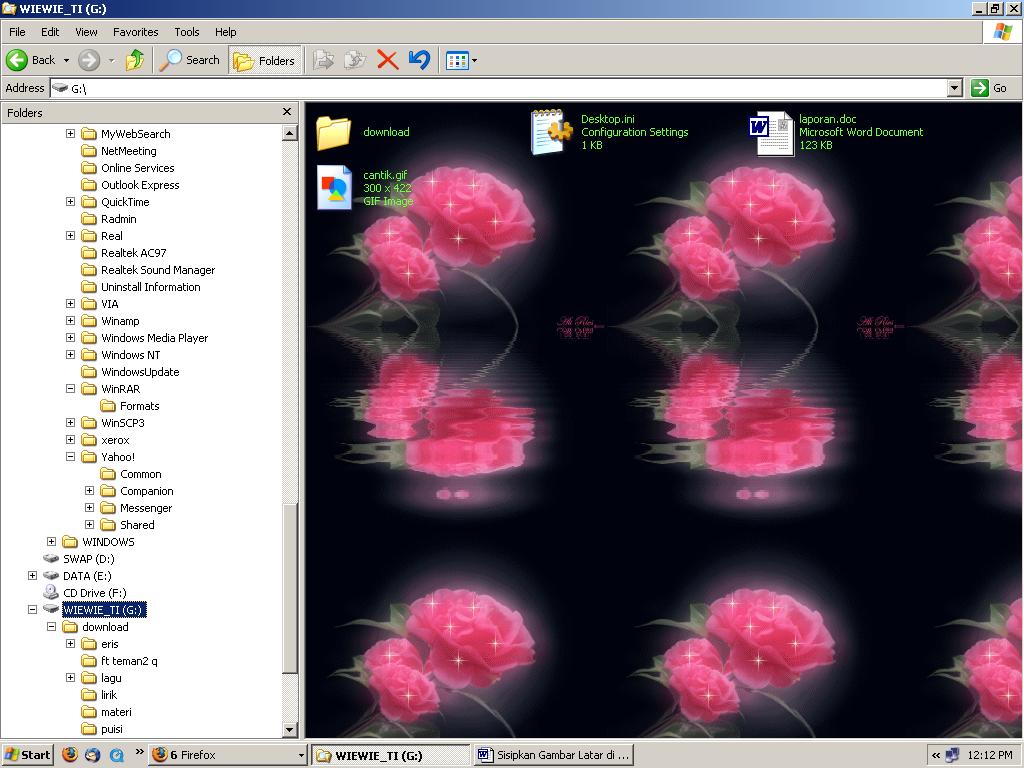Open the Tools menu
This screenshot has width=1024, height=768.
pos(187,32)
